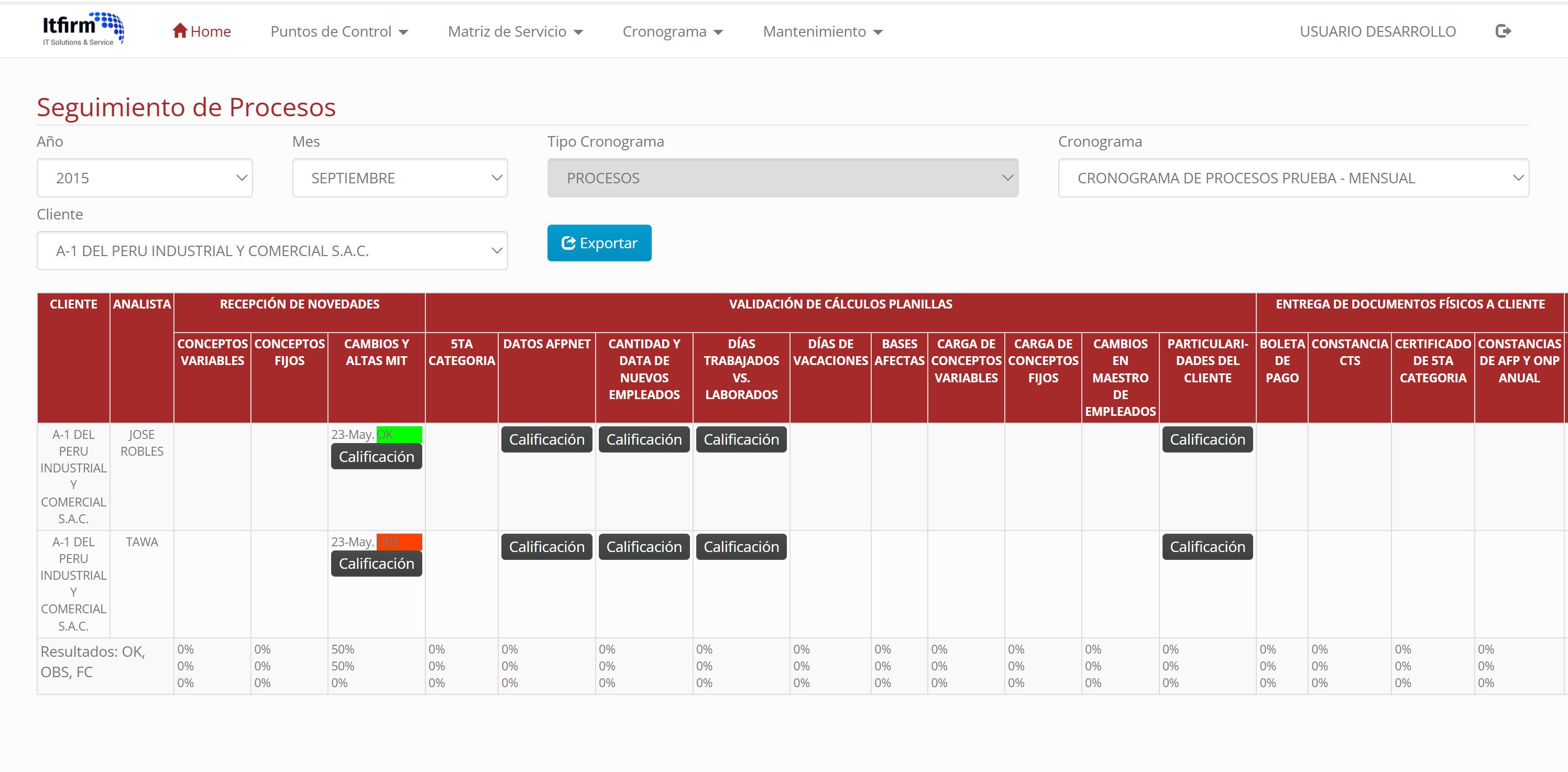The image size is (1568, 772).
Task: Click the logout icon at top right
Action: pyautogui.click(x=1503, y=30)
